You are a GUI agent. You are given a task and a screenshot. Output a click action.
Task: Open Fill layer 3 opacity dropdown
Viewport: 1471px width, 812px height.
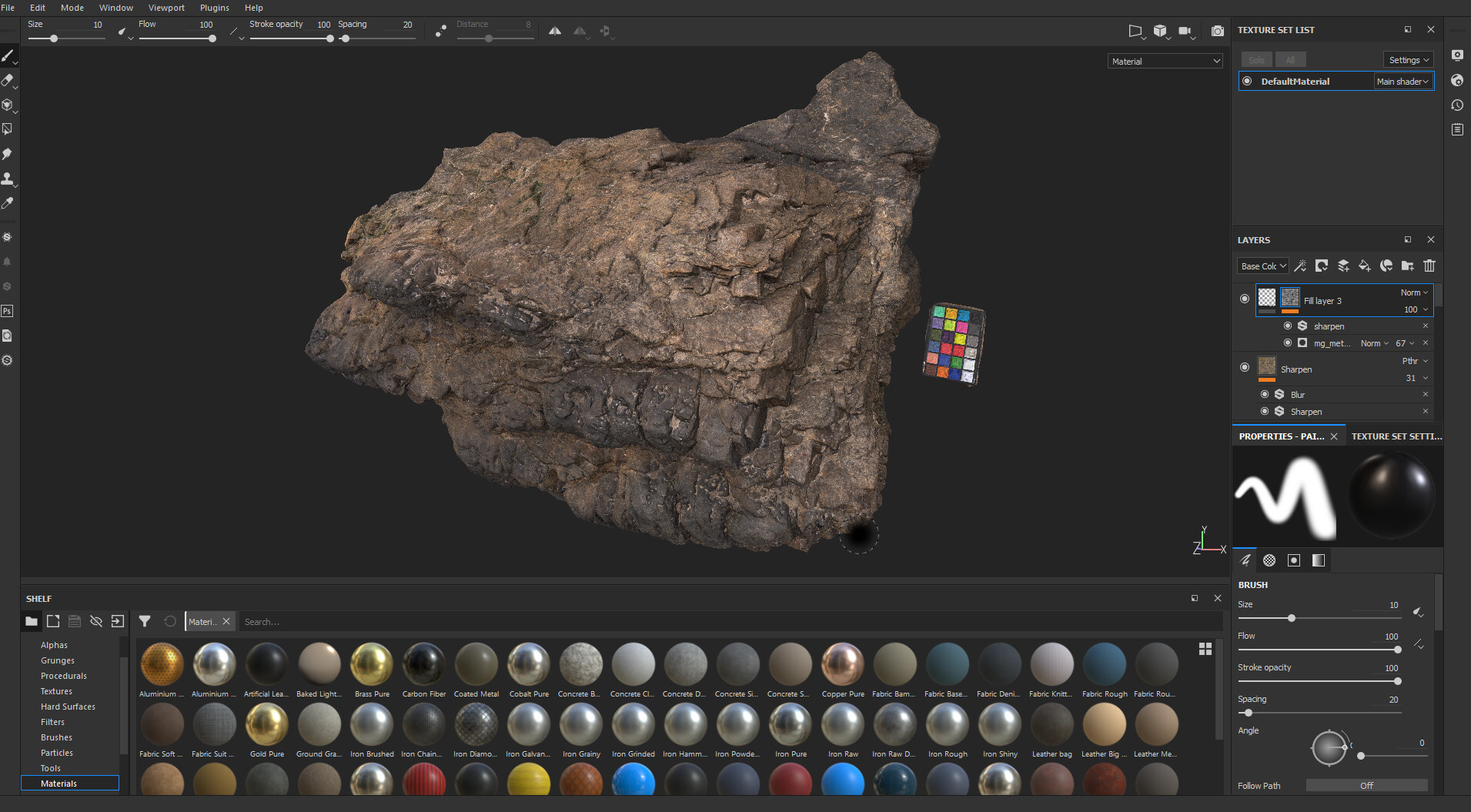click(1416, 309)
